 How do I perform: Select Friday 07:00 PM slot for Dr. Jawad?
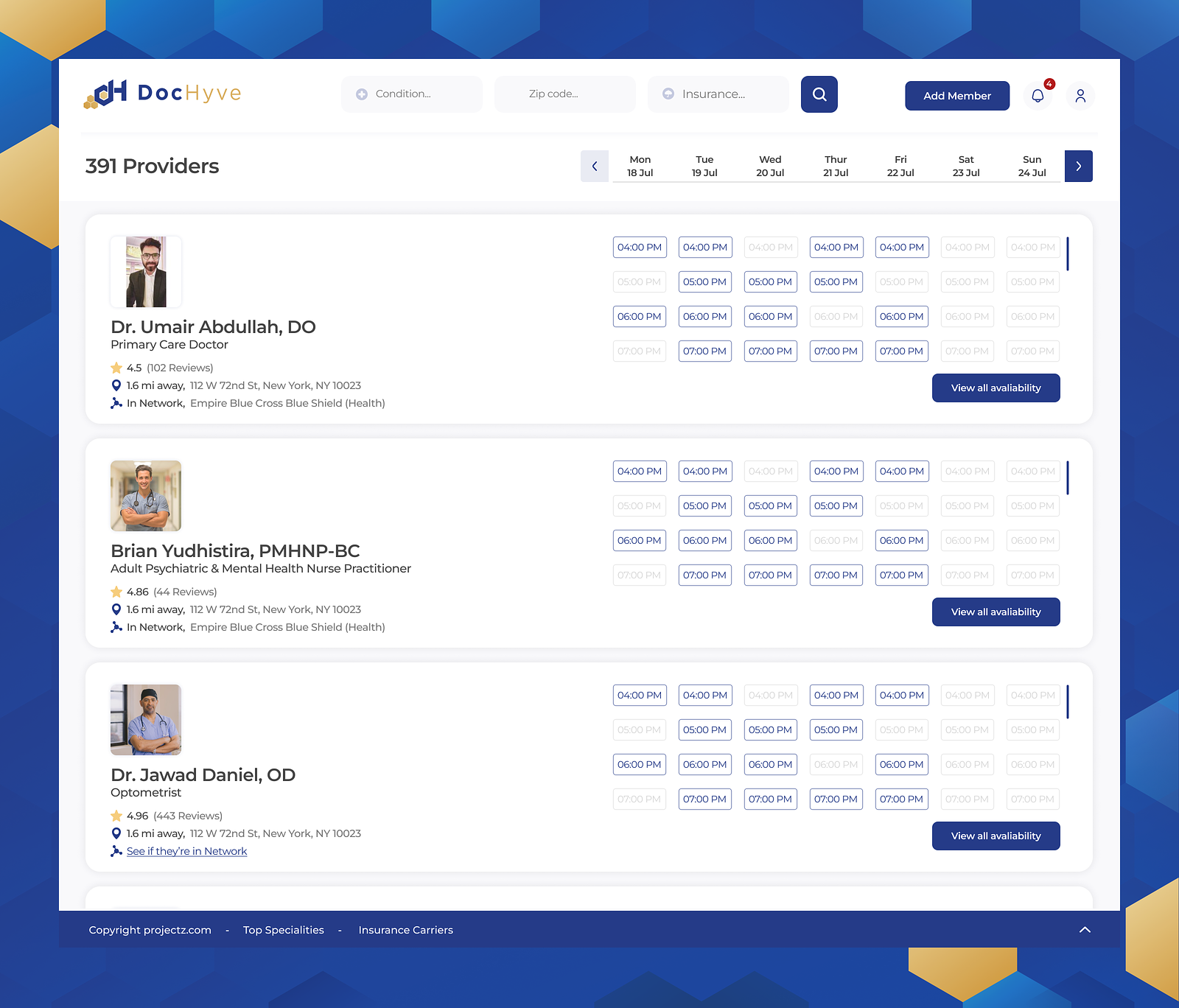coord(901,799)
